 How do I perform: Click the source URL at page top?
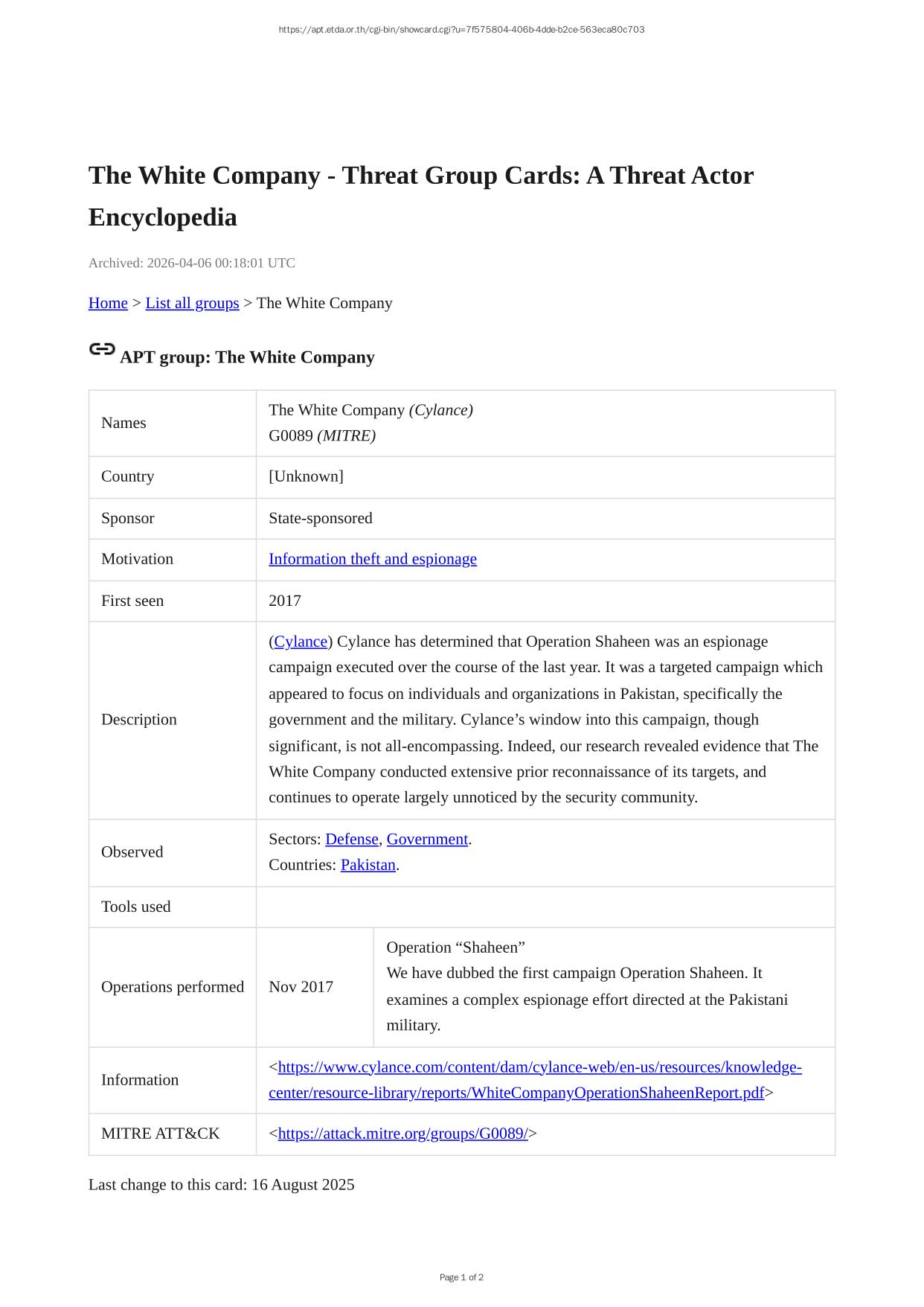click(461, 30)
